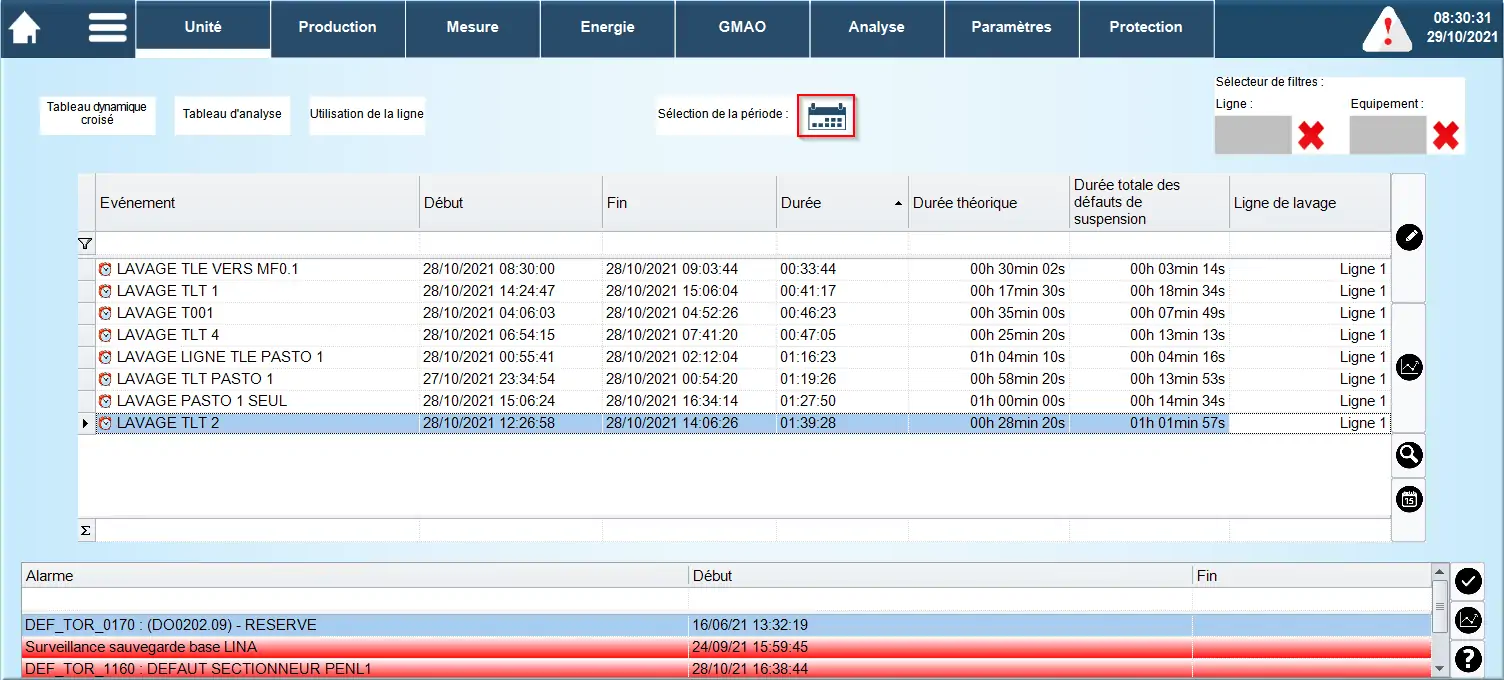Sort by the events Début column header
Viewport: 1504px width, 680px height.
click(x=511, y=203)
